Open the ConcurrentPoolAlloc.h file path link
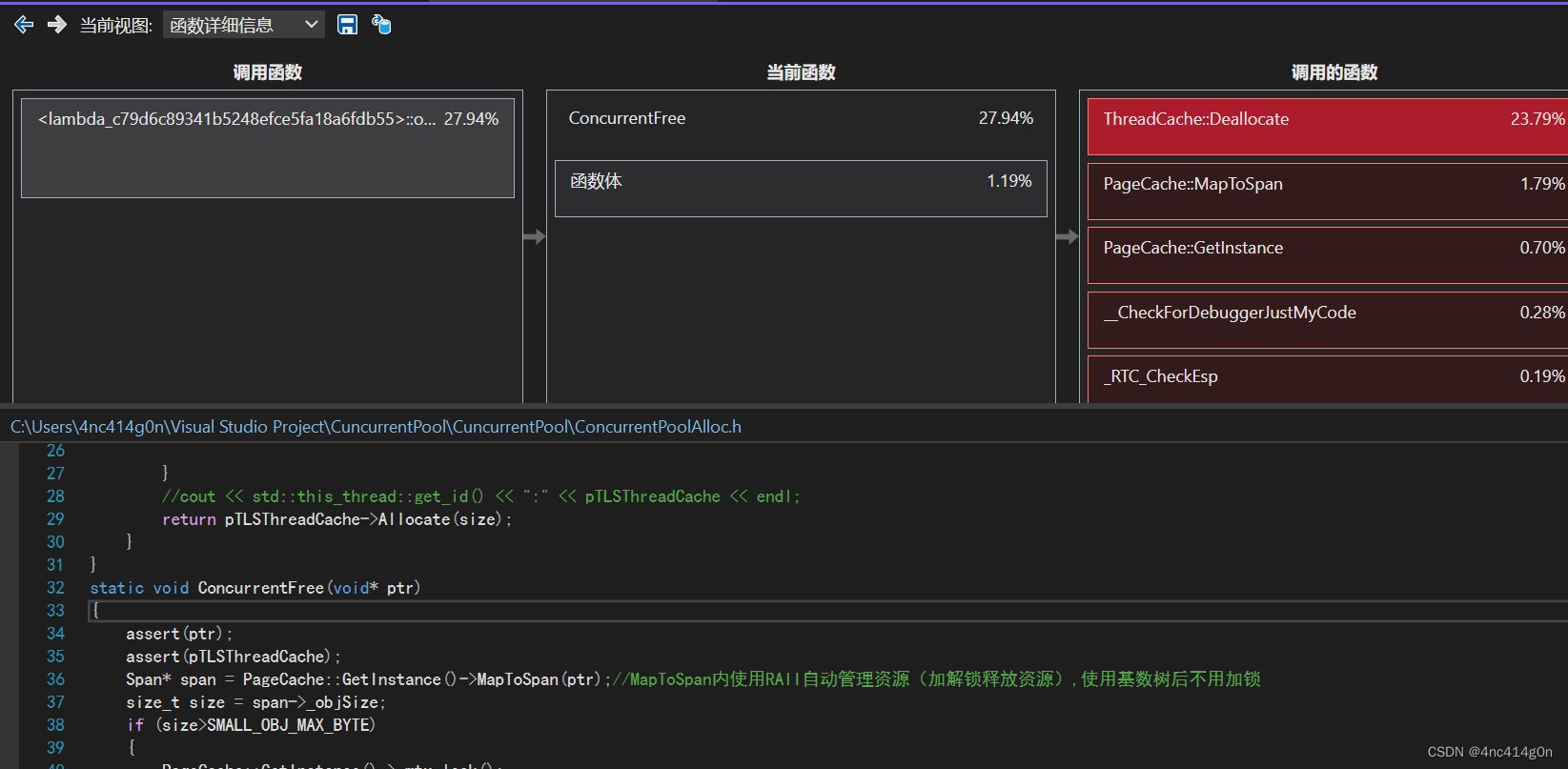 pos(376,427)
